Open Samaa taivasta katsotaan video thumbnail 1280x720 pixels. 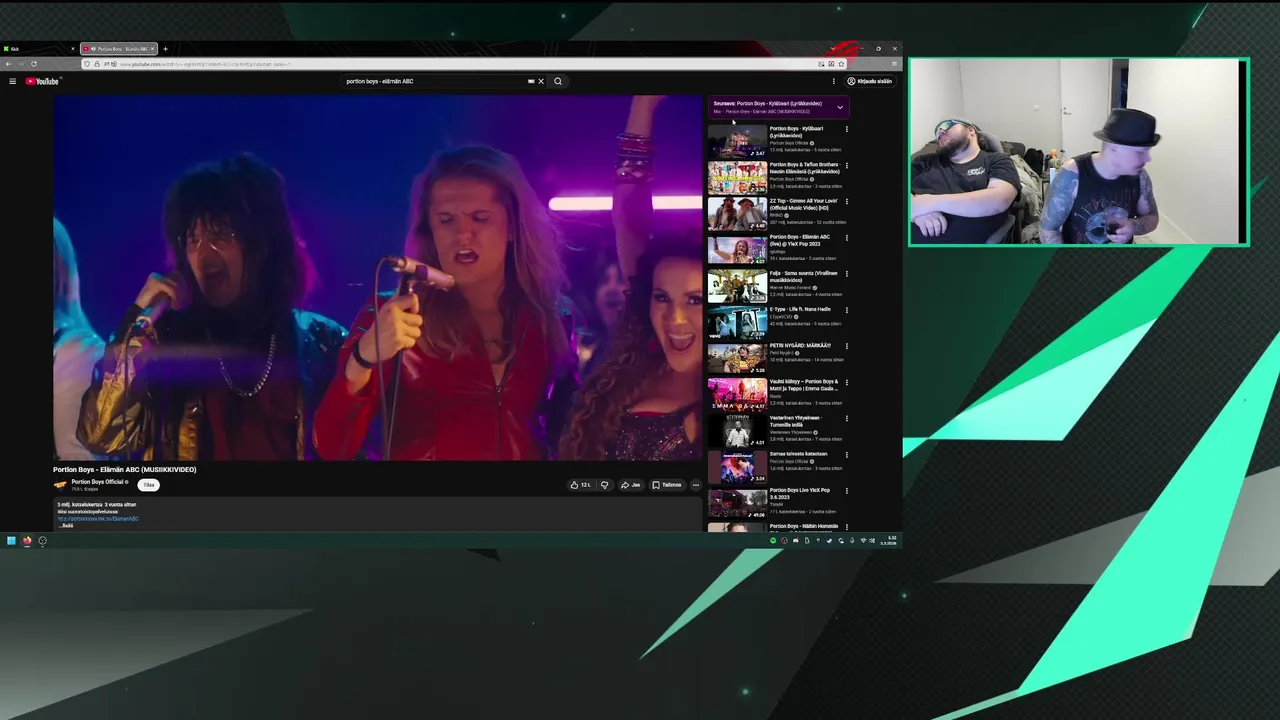tap(737, 466)
